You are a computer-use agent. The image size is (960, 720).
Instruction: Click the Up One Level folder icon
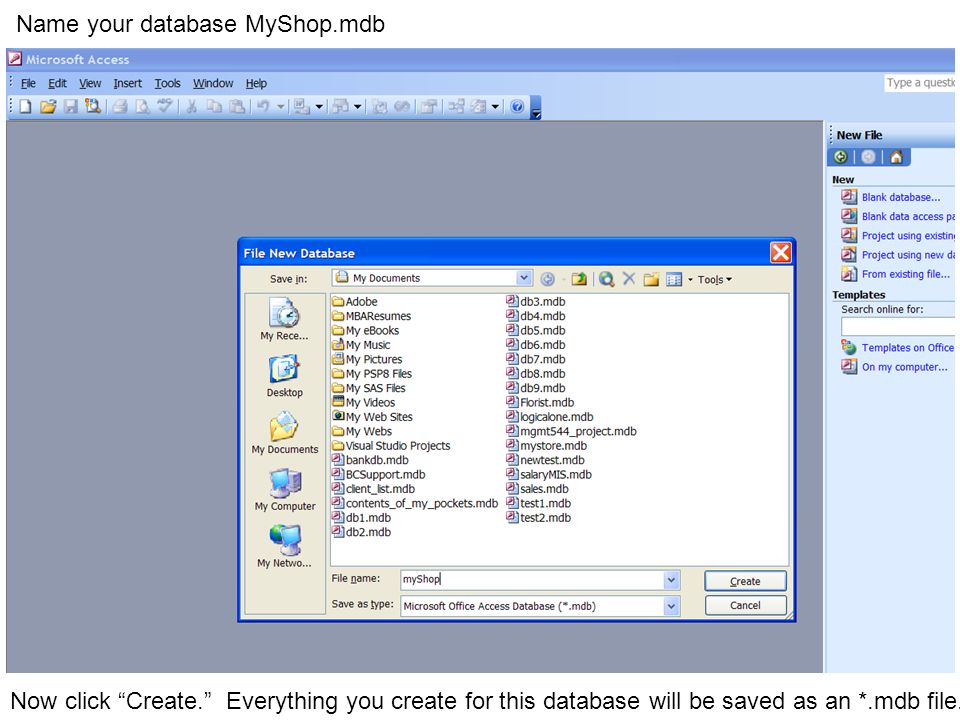click(579, 279)
